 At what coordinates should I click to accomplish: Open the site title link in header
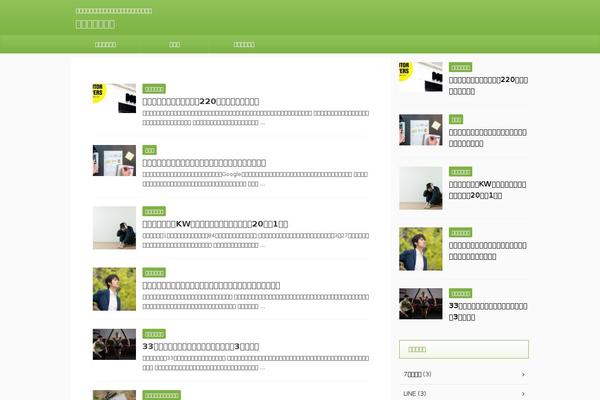click(x=95, y=24)
